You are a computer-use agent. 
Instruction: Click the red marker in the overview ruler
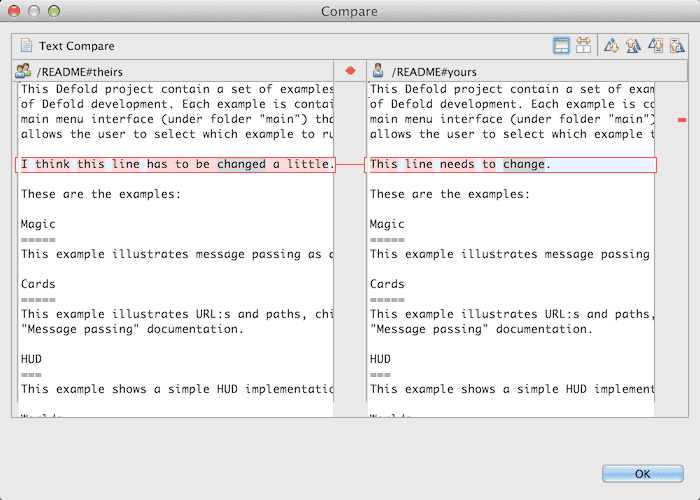pyautogui.click(x=682, y=120)
